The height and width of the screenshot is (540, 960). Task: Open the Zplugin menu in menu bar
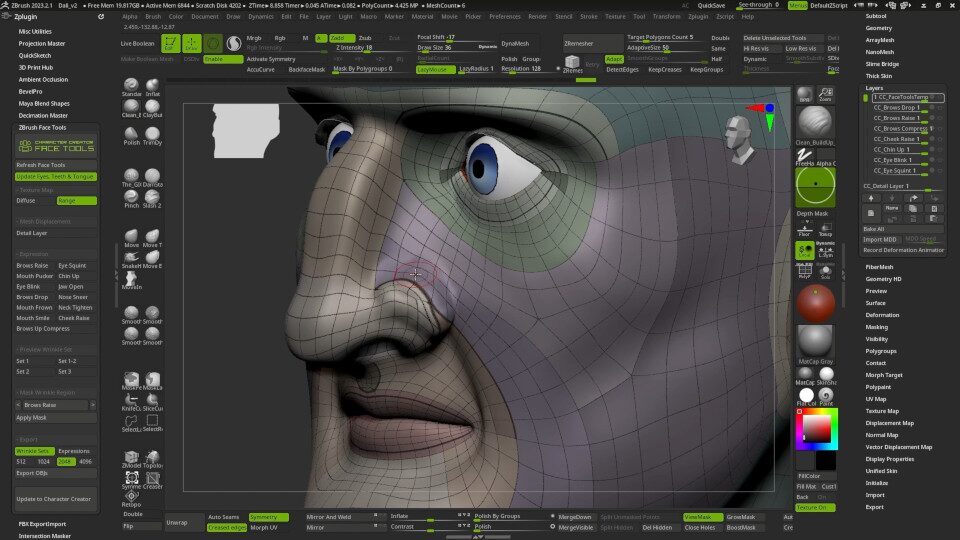point(698,16)
